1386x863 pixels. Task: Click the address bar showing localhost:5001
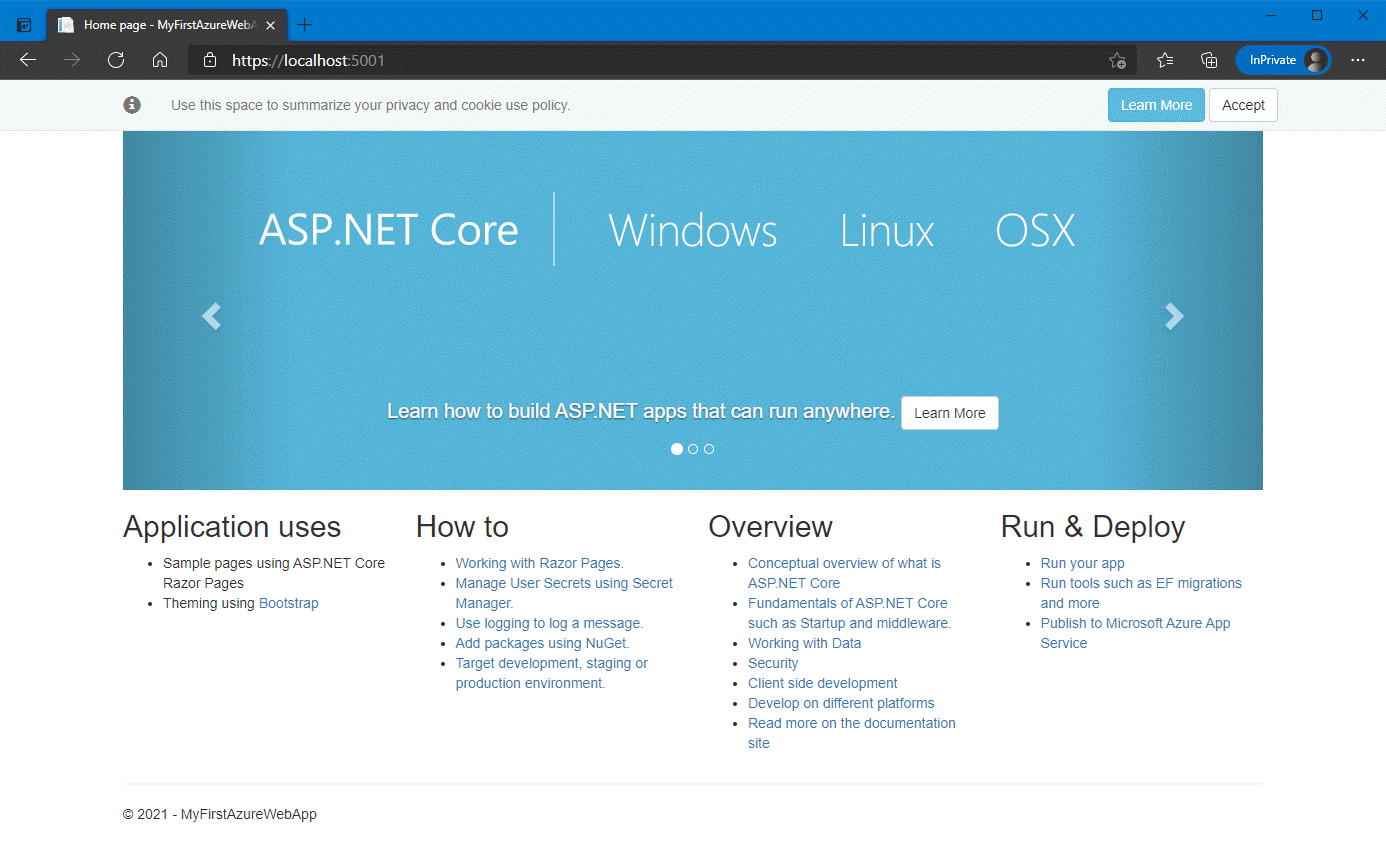coord(661,60)
